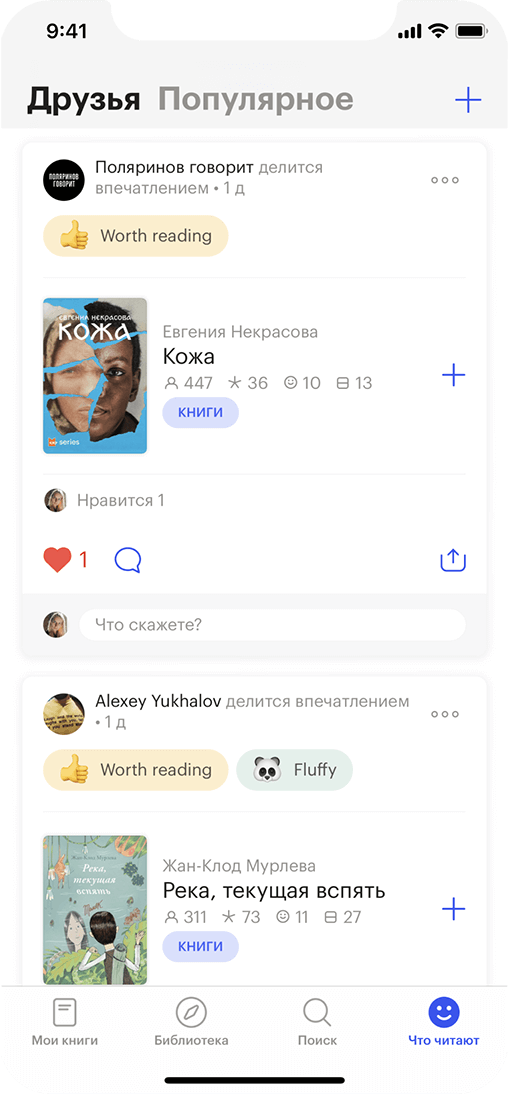The image size is (508, 1094).
Task: Click the Что скажете? comment field
Action: 272,624
